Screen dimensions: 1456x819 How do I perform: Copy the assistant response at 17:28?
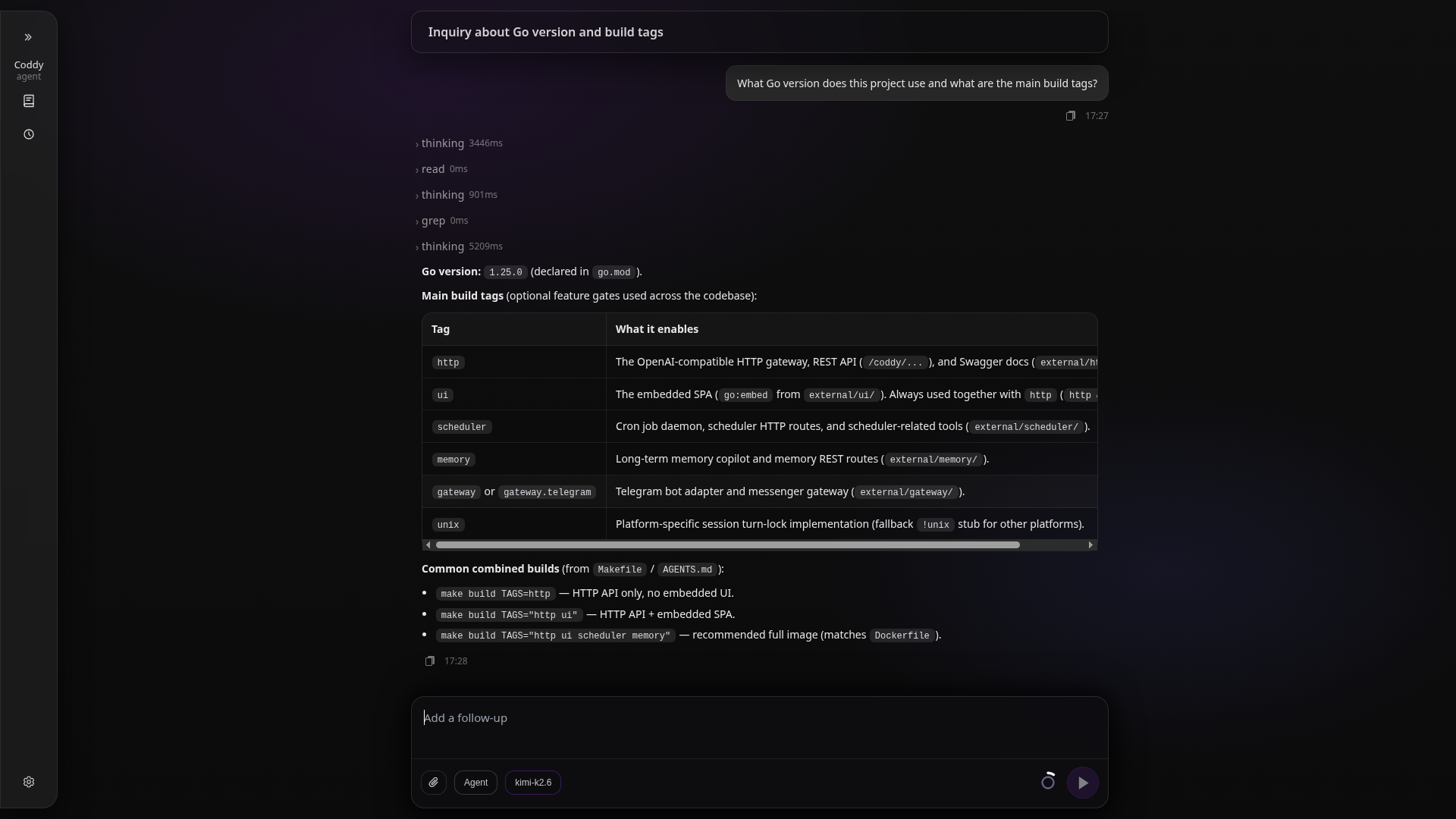pos(429,661)
